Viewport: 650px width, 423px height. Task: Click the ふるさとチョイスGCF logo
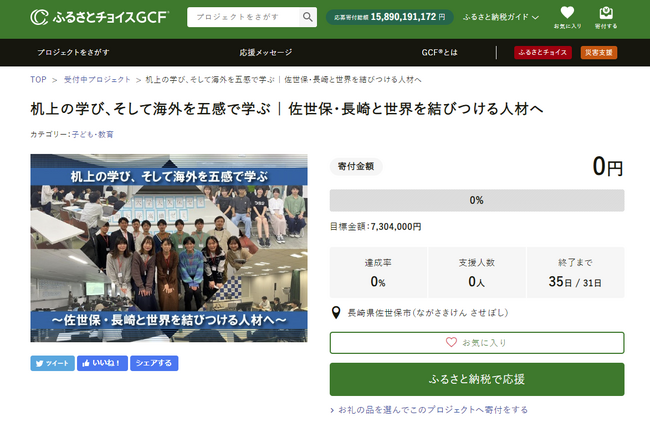(99, 17)
